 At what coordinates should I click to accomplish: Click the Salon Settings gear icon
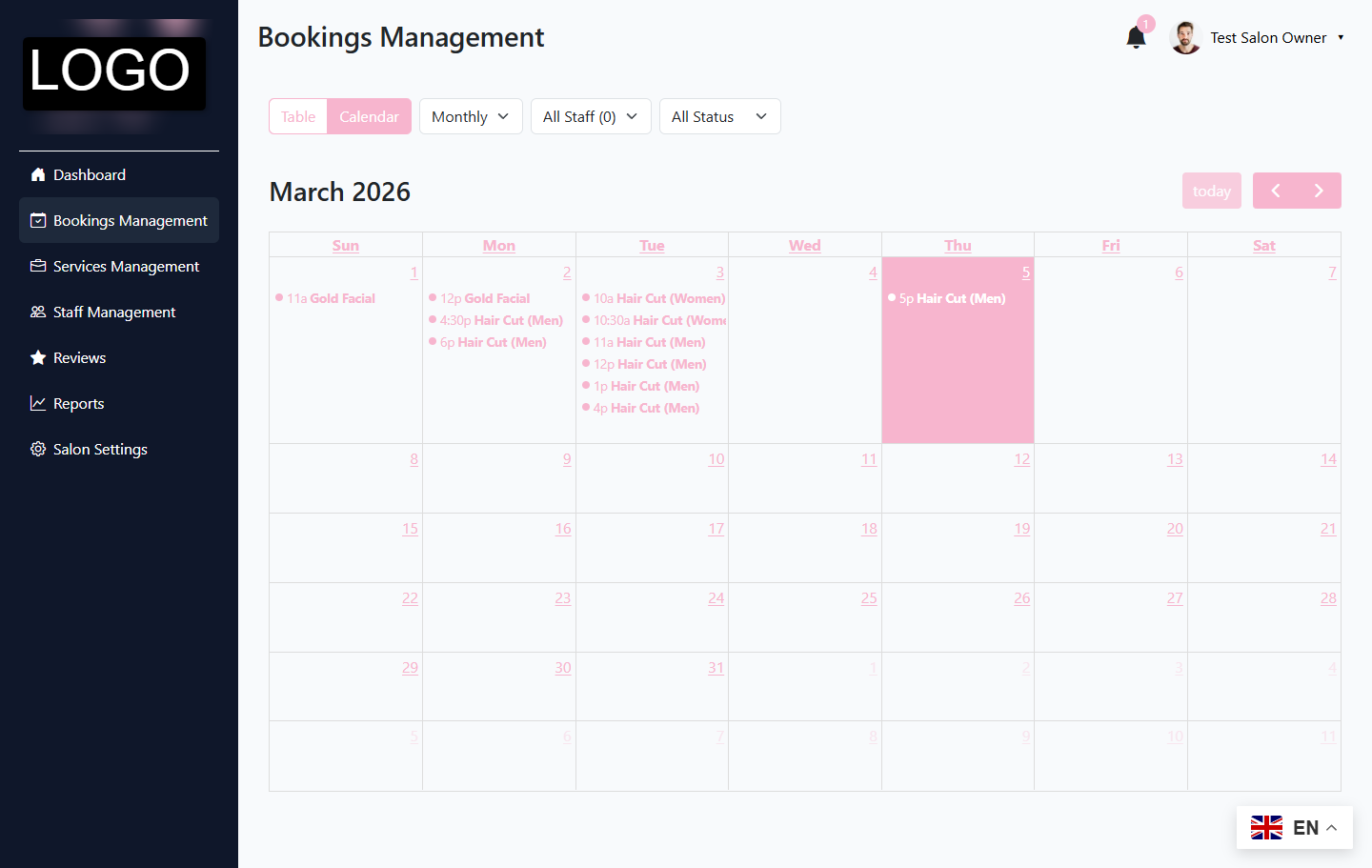click(x=38, y=449)
